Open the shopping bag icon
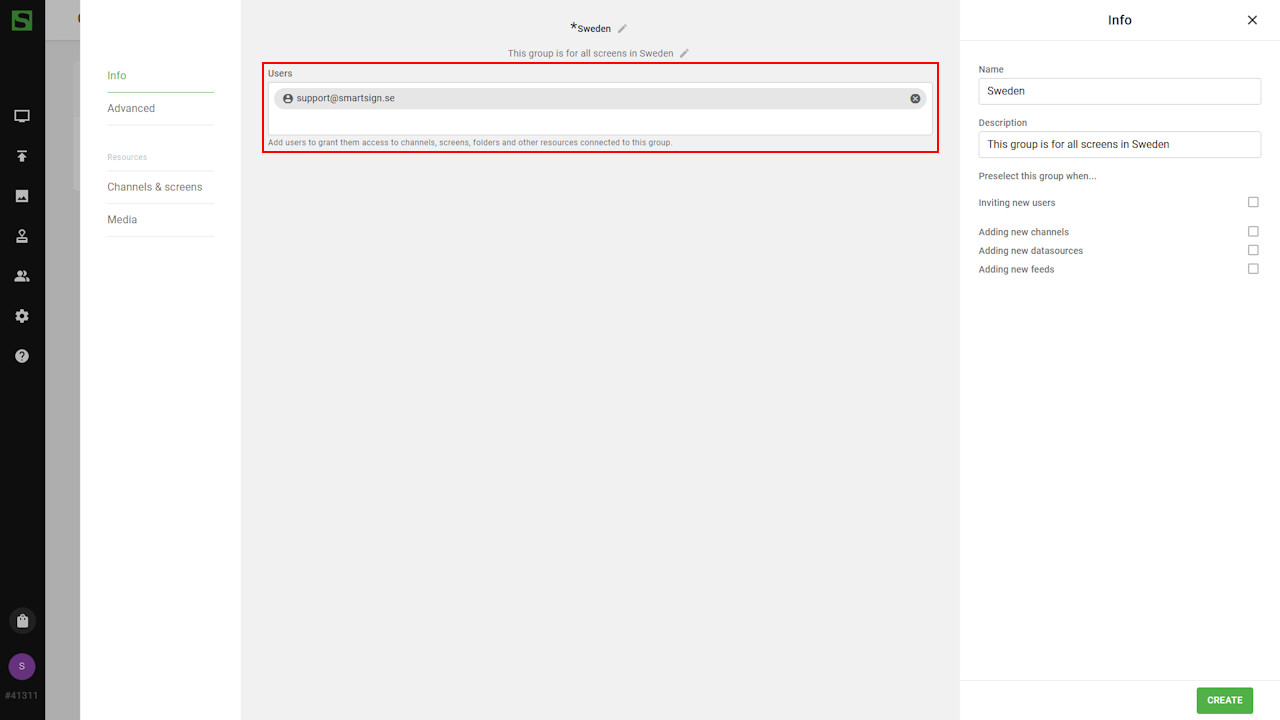Viewport: 1280px width, 720px height. click(22, 620)
